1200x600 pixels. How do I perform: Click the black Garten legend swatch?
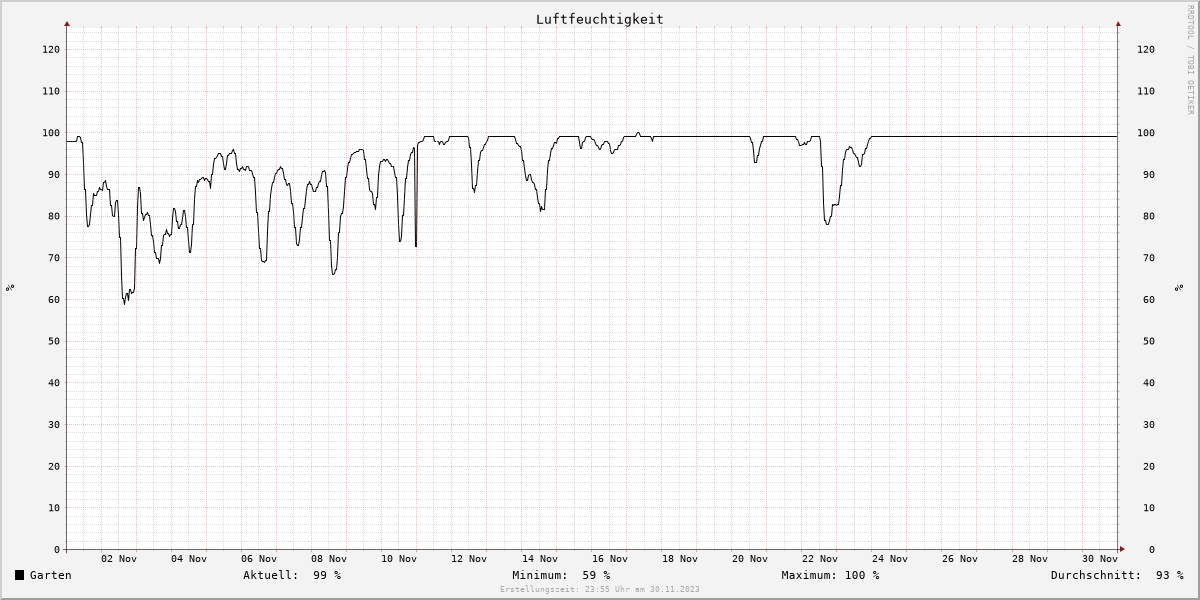[x=19, y=575]
